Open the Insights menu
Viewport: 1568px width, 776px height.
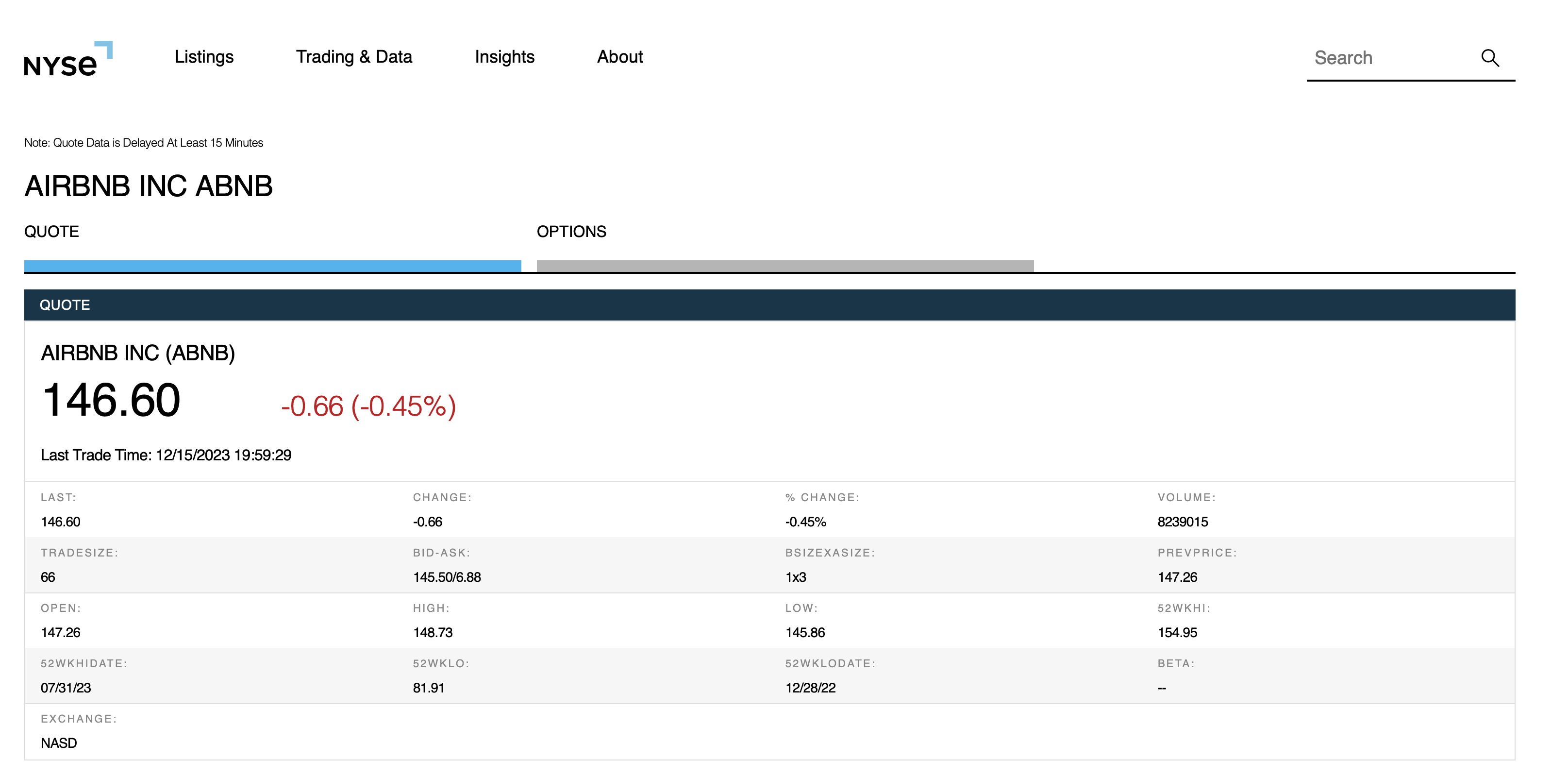504,57
